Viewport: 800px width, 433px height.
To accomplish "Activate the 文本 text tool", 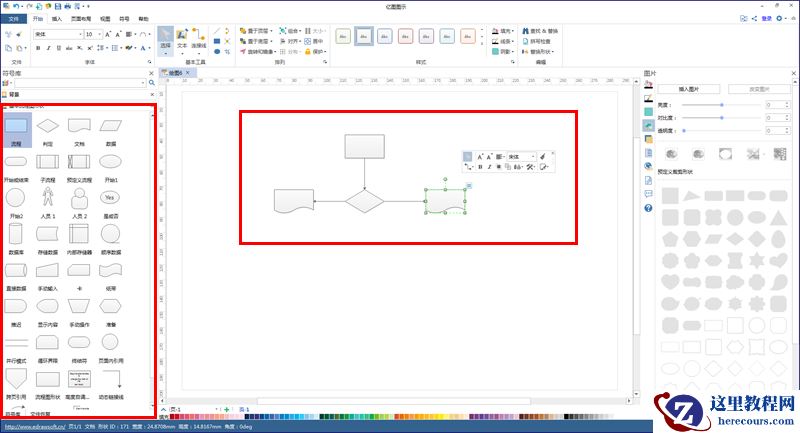I will [x=182, y=40].
